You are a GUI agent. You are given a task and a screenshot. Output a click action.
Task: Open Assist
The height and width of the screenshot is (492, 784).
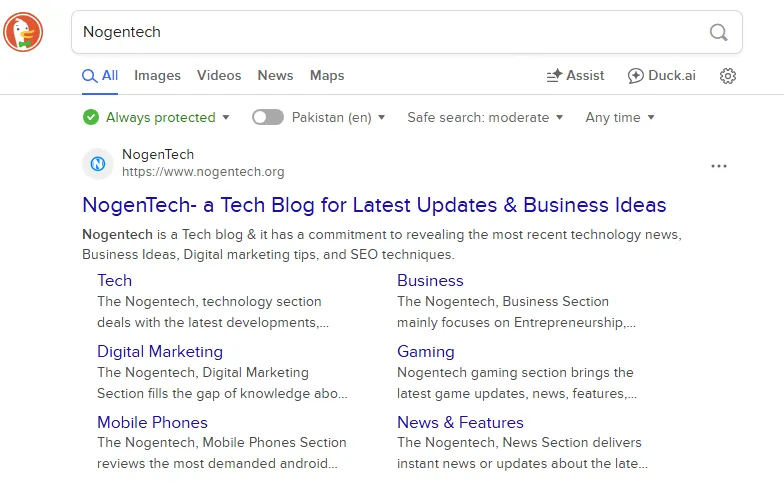(575, 76)
